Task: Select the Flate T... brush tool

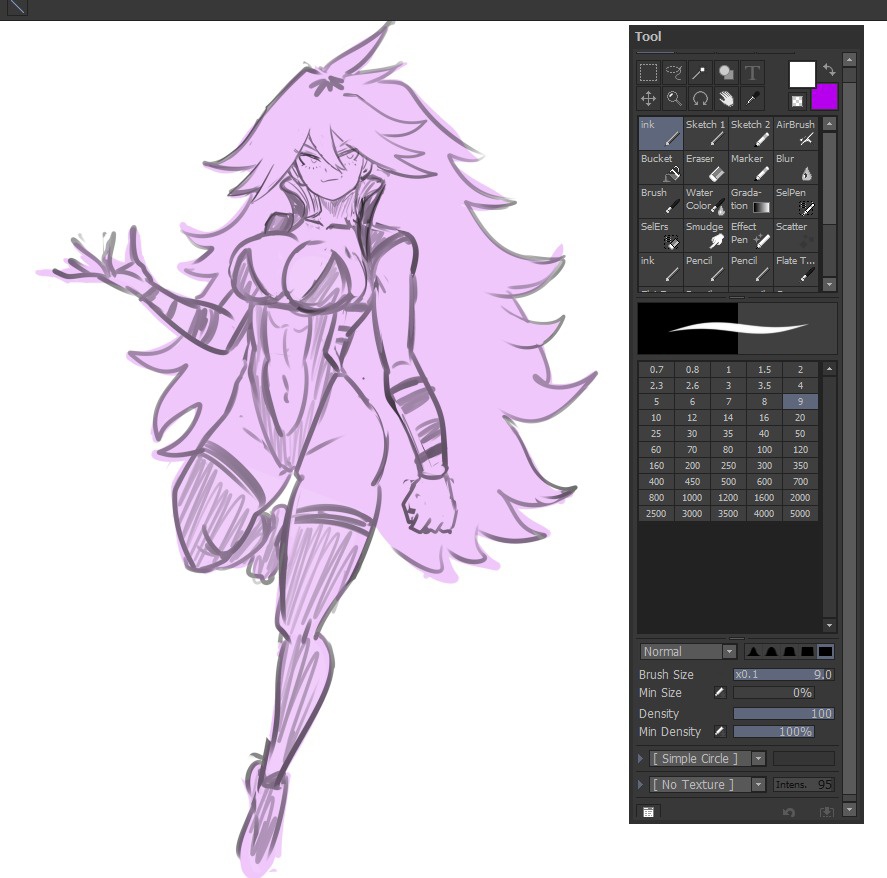Action: point(796,269)
